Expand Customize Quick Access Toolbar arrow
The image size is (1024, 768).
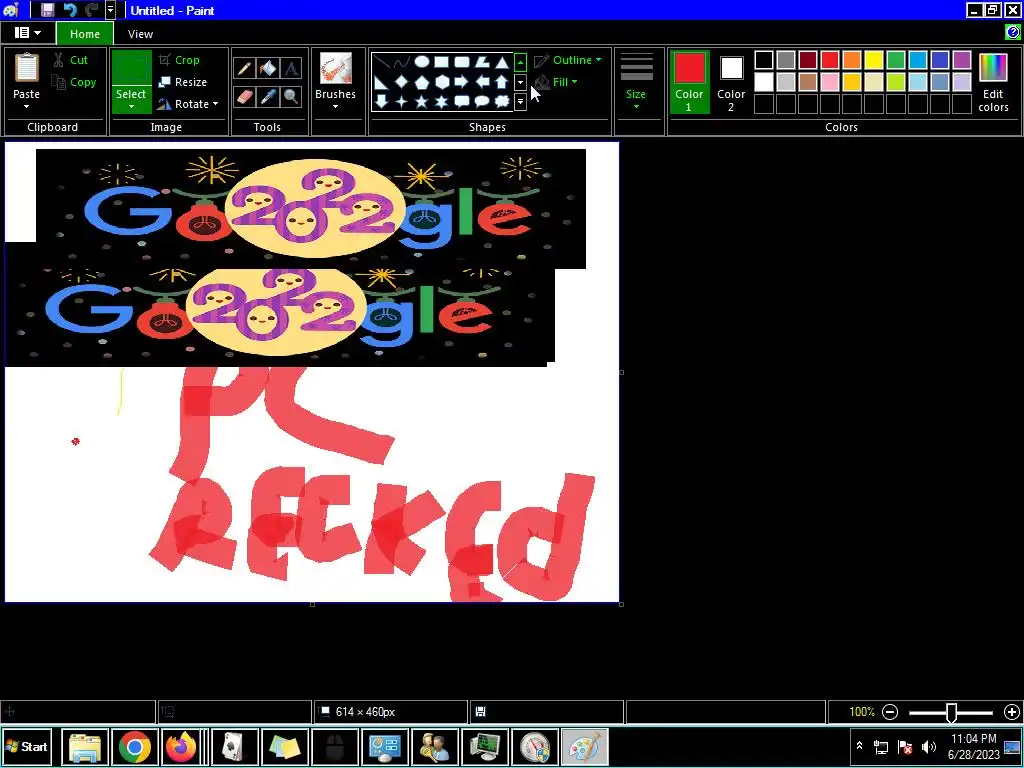pyautogui.click(x=110, y=10)
